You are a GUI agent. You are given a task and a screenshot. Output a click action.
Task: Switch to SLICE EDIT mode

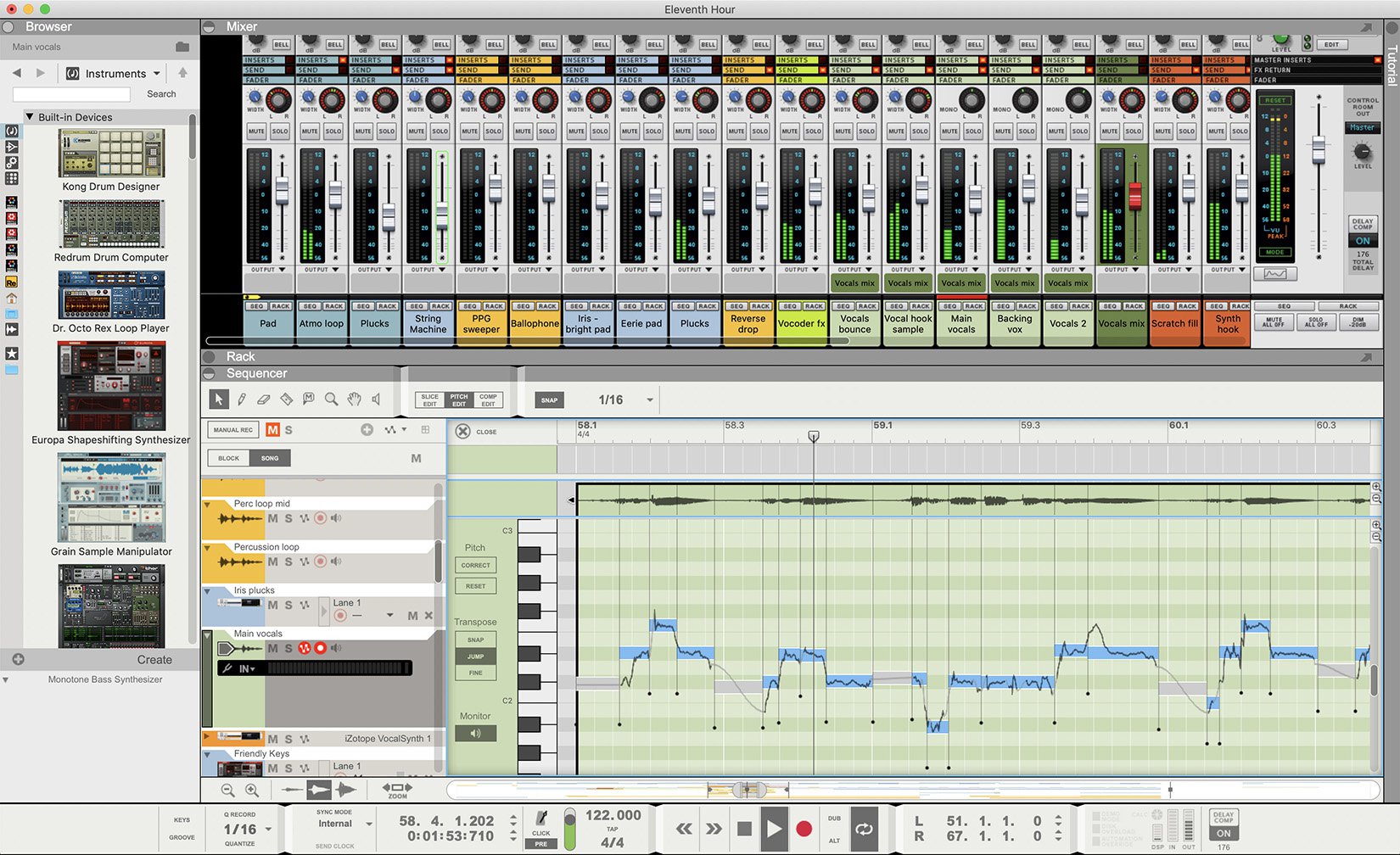[429, 400]
